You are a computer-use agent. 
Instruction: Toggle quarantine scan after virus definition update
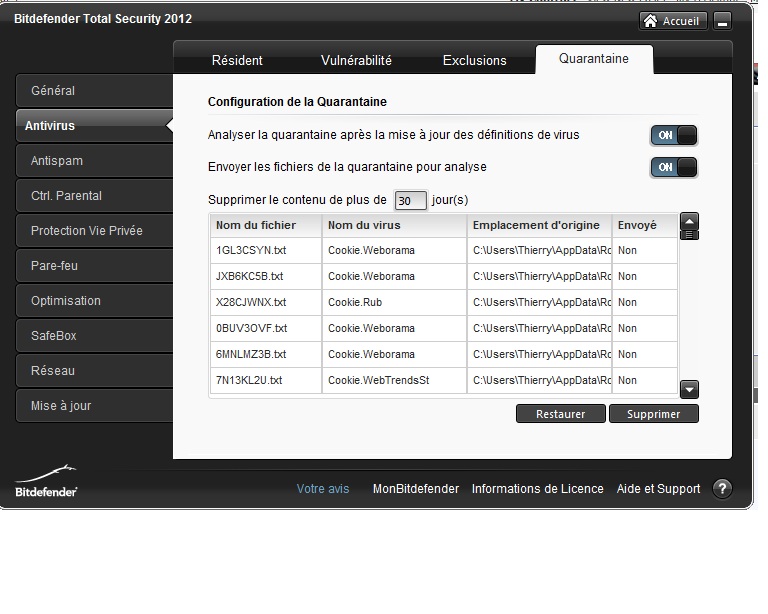click(673, 135)
